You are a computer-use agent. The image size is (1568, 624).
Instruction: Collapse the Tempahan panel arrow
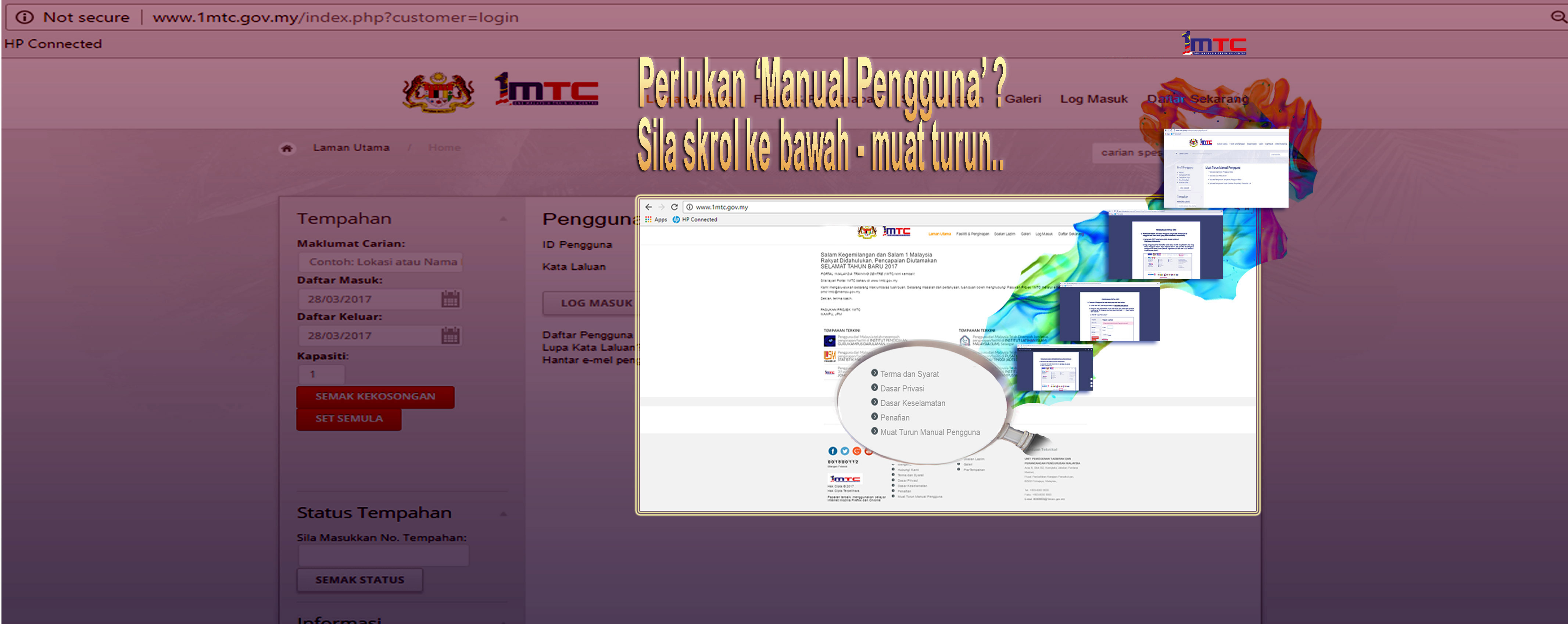tap(504, 219)
